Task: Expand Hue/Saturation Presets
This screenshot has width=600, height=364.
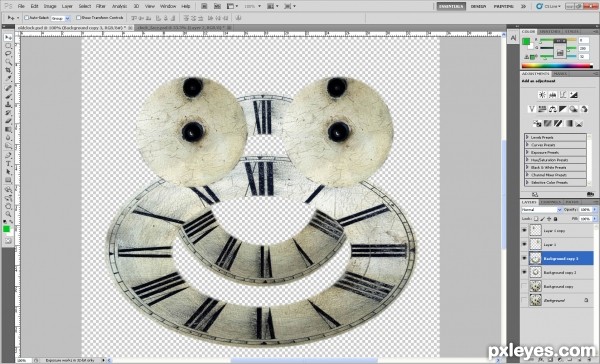Action: (x=528, y=160)
